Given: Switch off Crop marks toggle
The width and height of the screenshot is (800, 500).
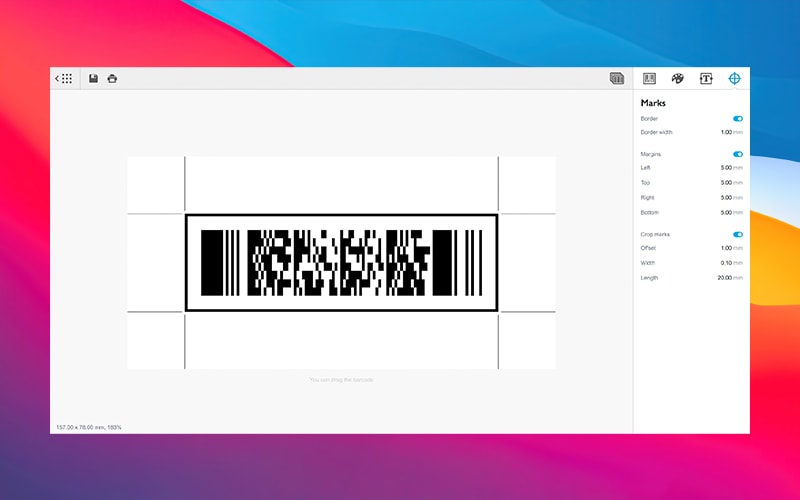Looking at the screenshot, I should (x=738, y=234).
